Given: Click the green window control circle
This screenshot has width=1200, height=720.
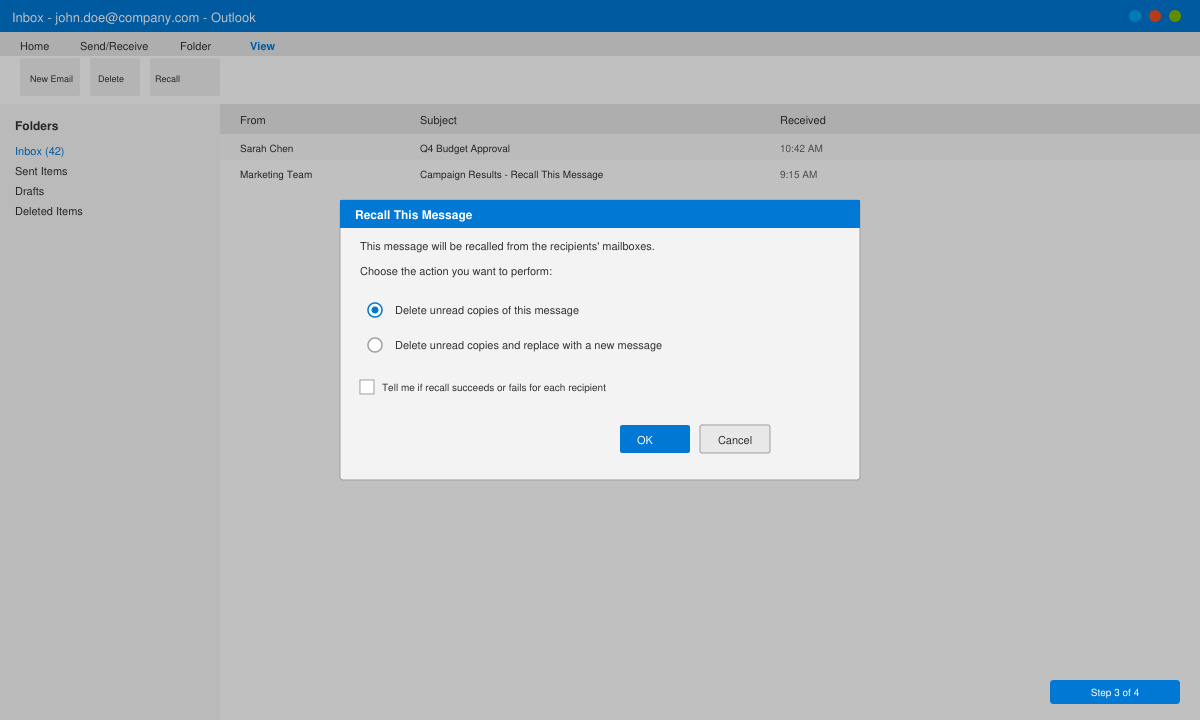Looking at the screenshot, I should coord(1175,16).
